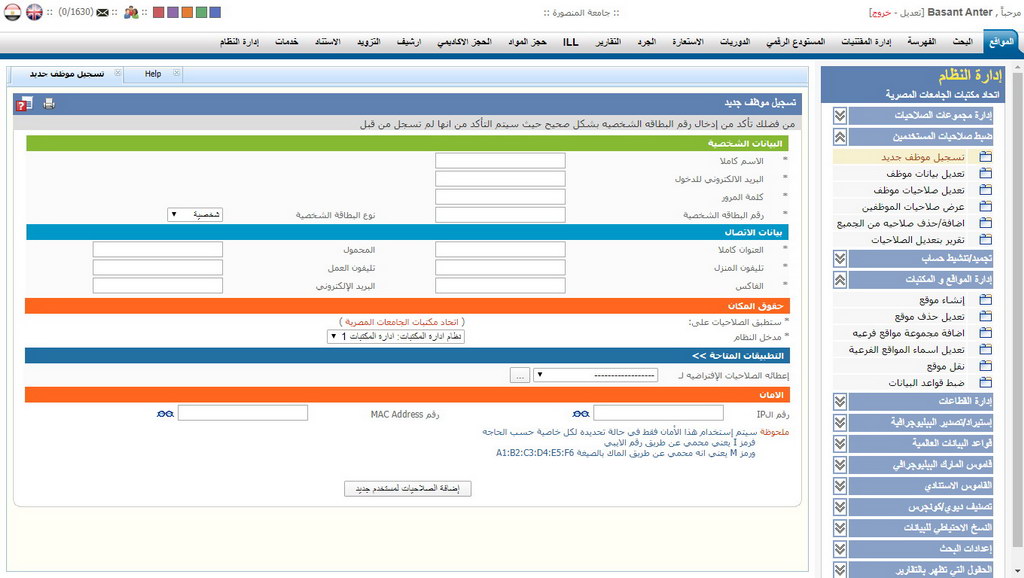Switch to the تسجيل موظف جديد tab
This screenshot has width=1024, height=578.
67,74
